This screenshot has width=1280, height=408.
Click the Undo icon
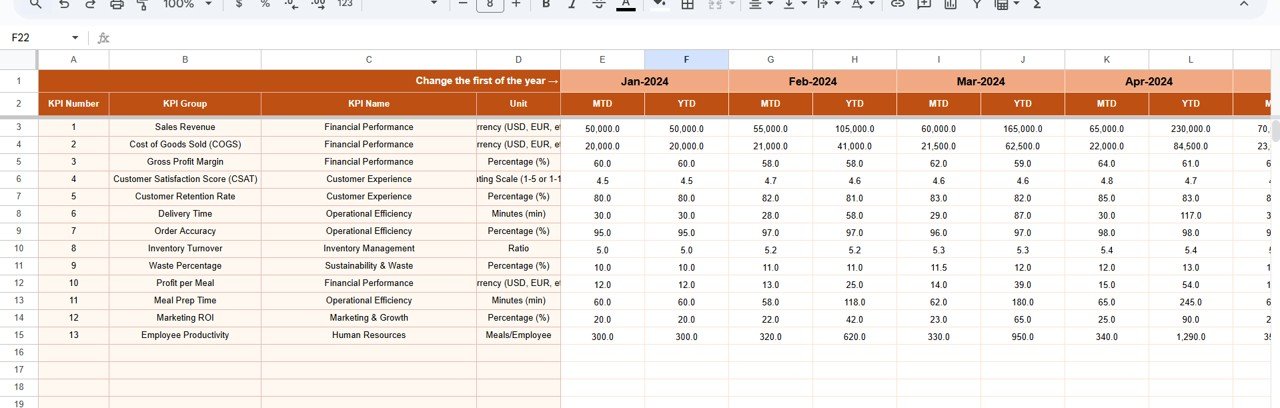(64, 4)
